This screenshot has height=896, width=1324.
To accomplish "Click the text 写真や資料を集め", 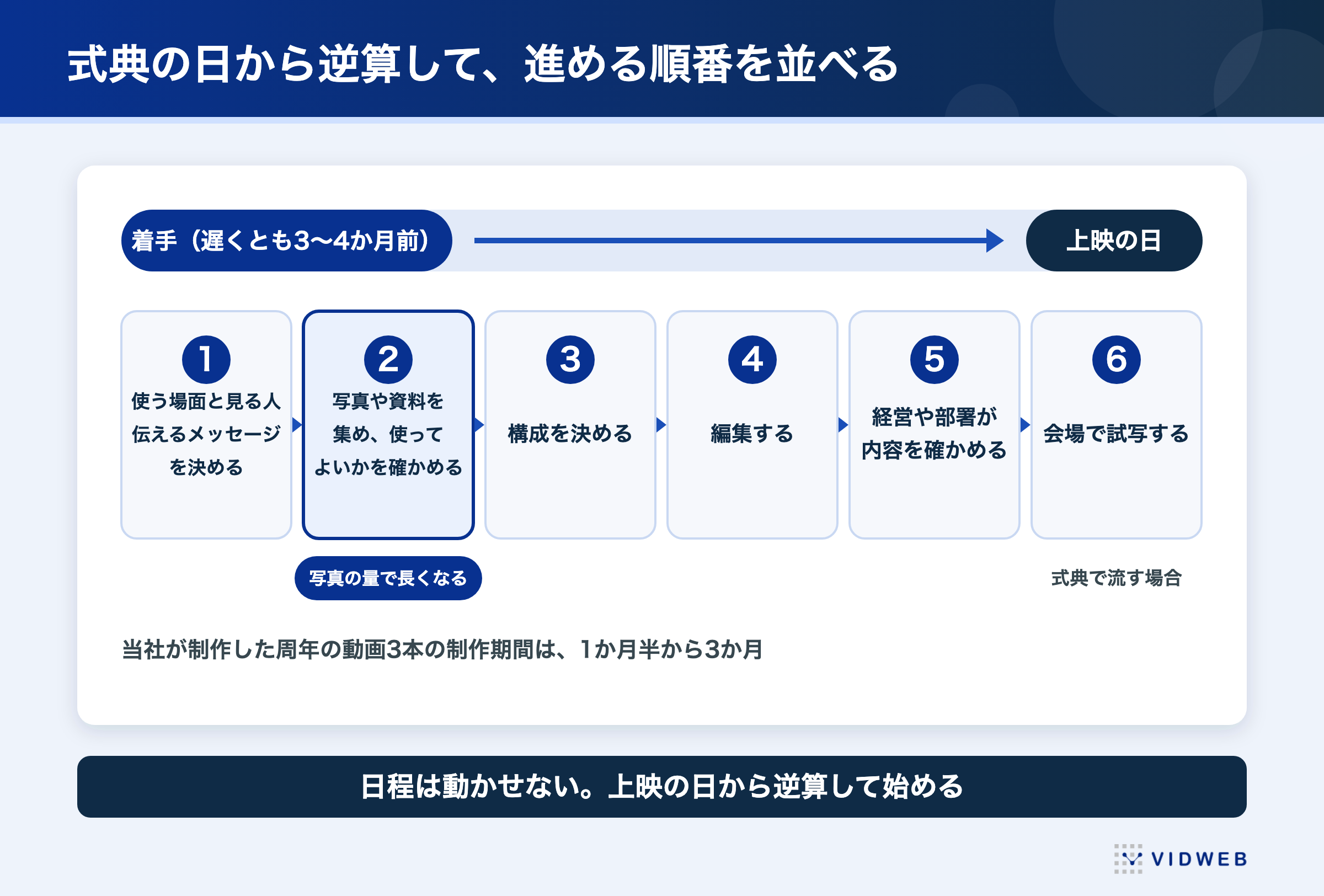I will [388, 418].
